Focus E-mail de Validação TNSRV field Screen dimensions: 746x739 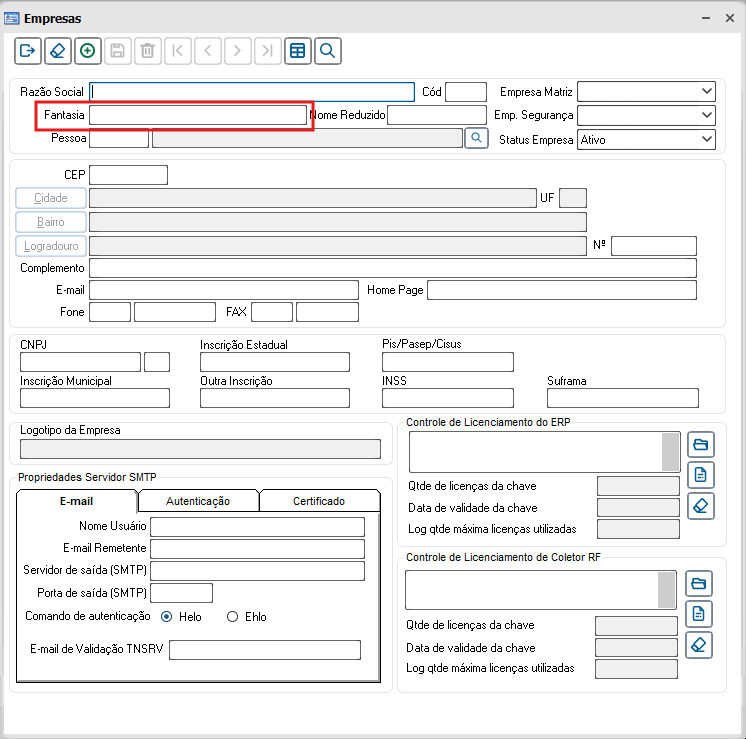[265, 650]
